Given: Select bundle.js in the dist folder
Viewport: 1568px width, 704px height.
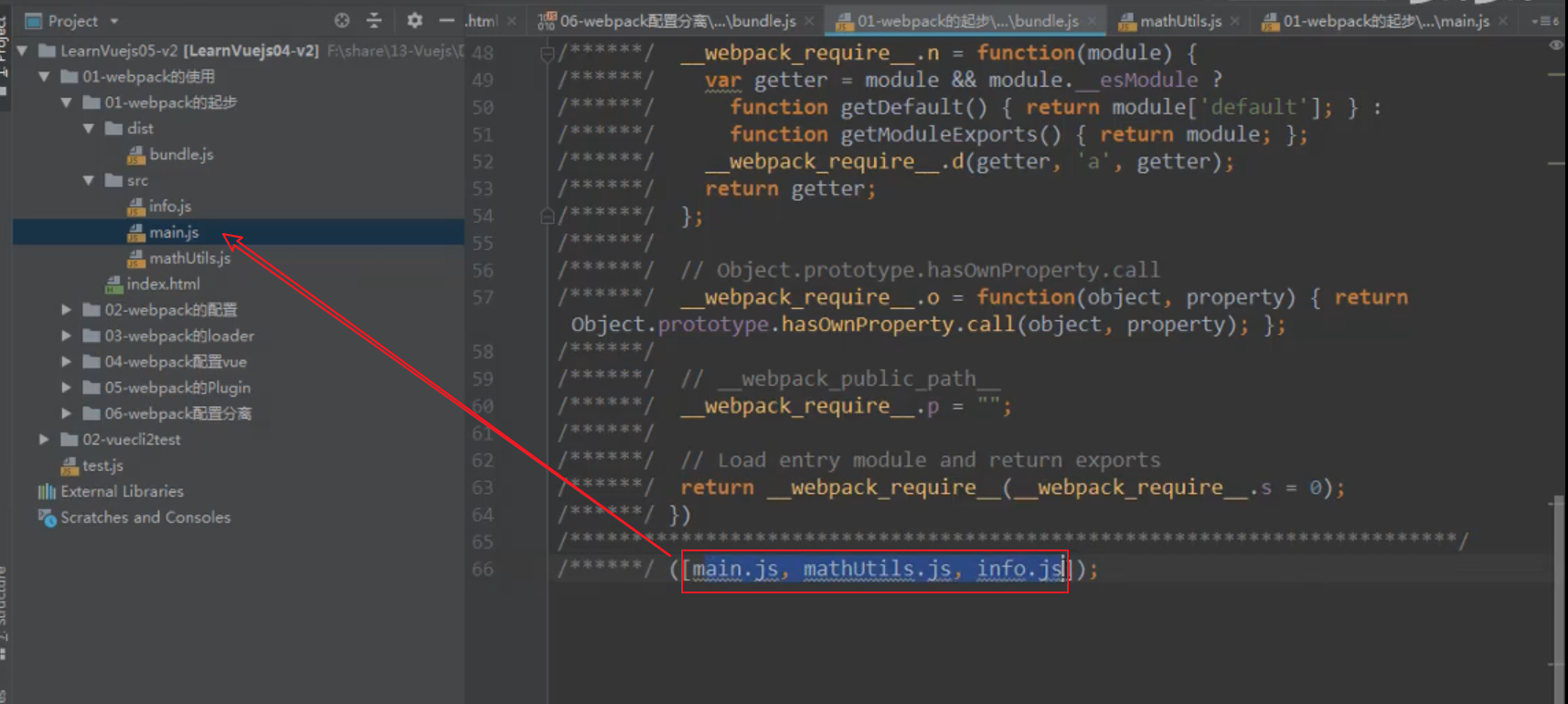Looking at the screenshot, I should coord(181,155).
